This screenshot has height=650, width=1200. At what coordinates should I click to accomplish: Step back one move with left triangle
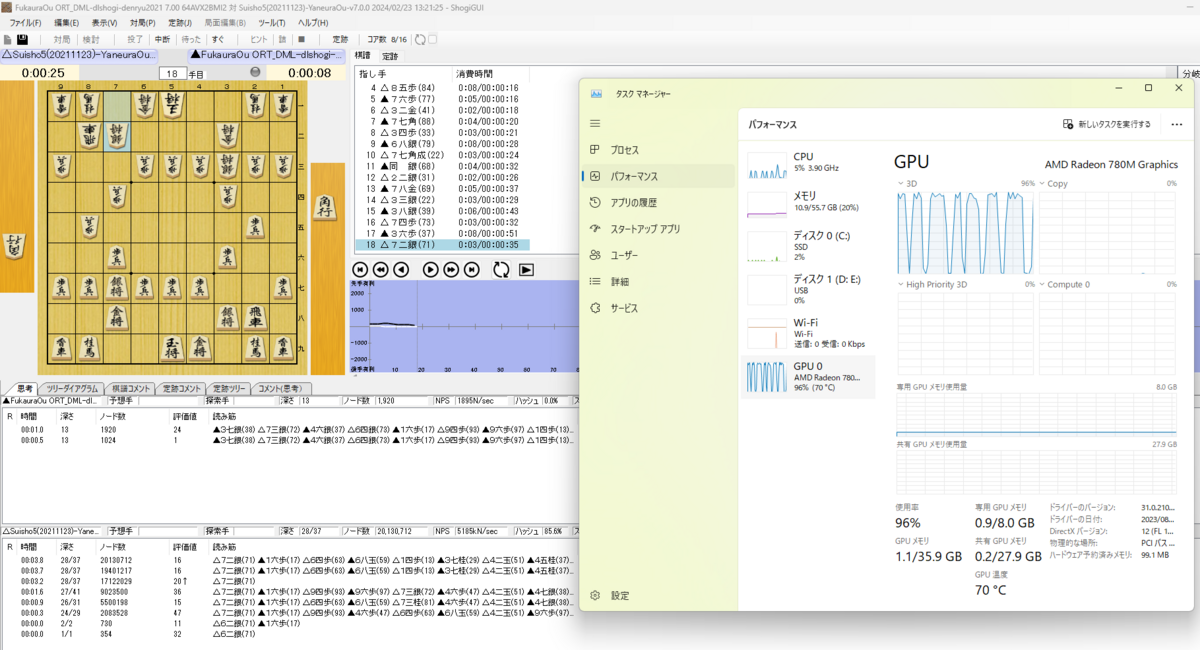(401, 269)
